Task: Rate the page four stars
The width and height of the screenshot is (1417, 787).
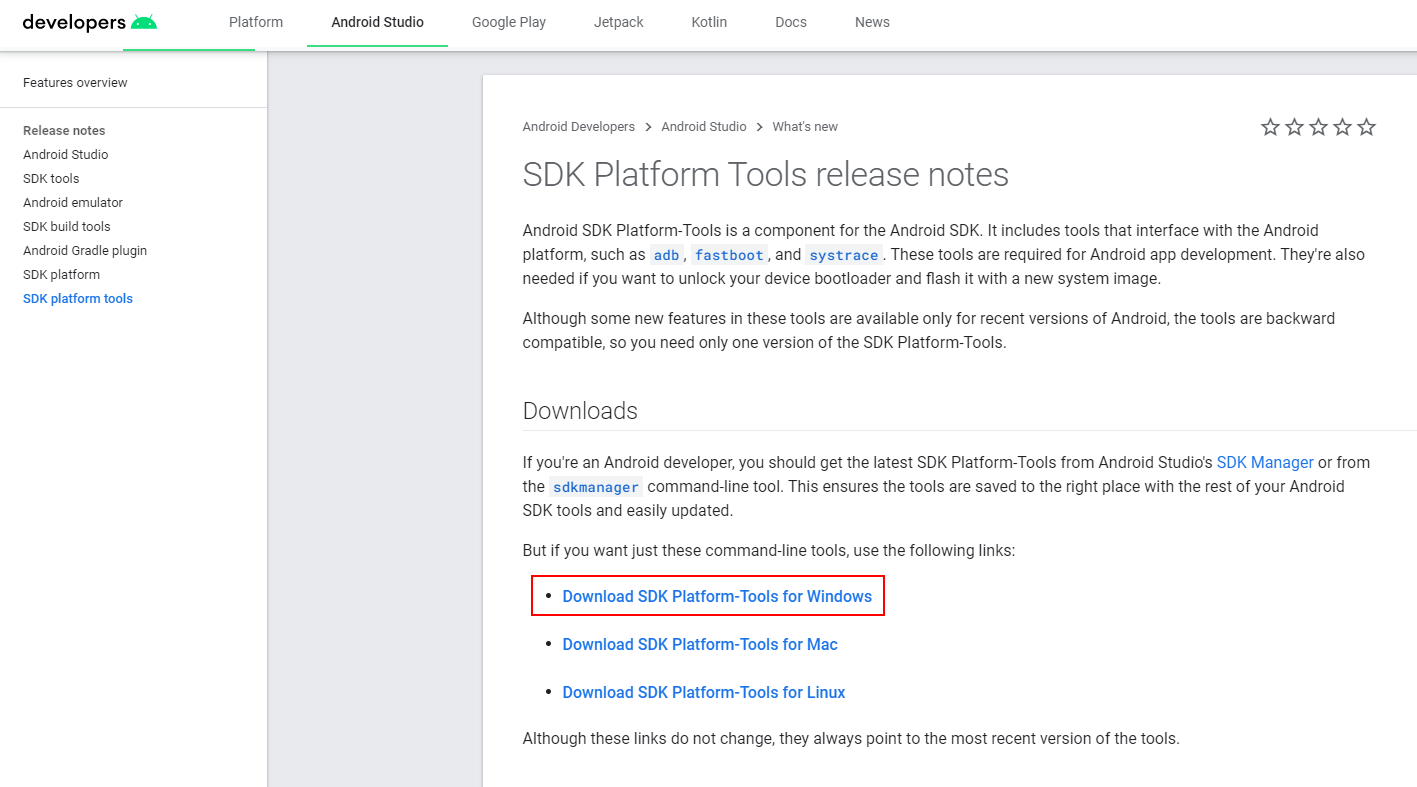Action: pyautogui.click(x=1342, y=127)
